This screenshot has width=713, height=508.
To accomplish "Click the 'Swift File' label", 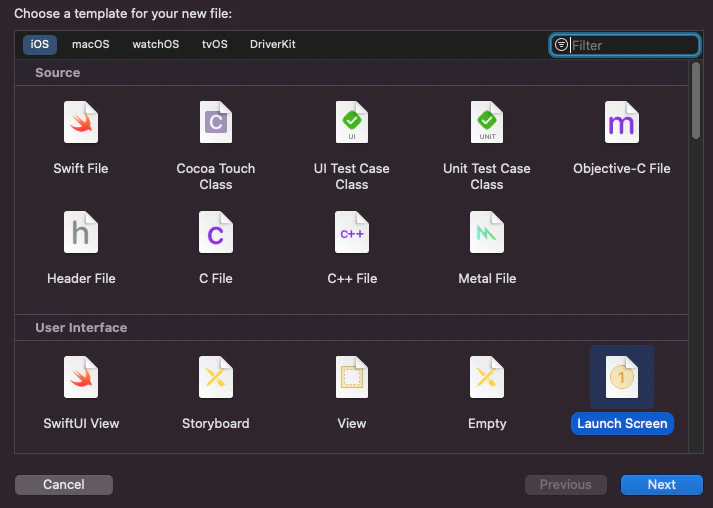I will click(x=81, y=169).
